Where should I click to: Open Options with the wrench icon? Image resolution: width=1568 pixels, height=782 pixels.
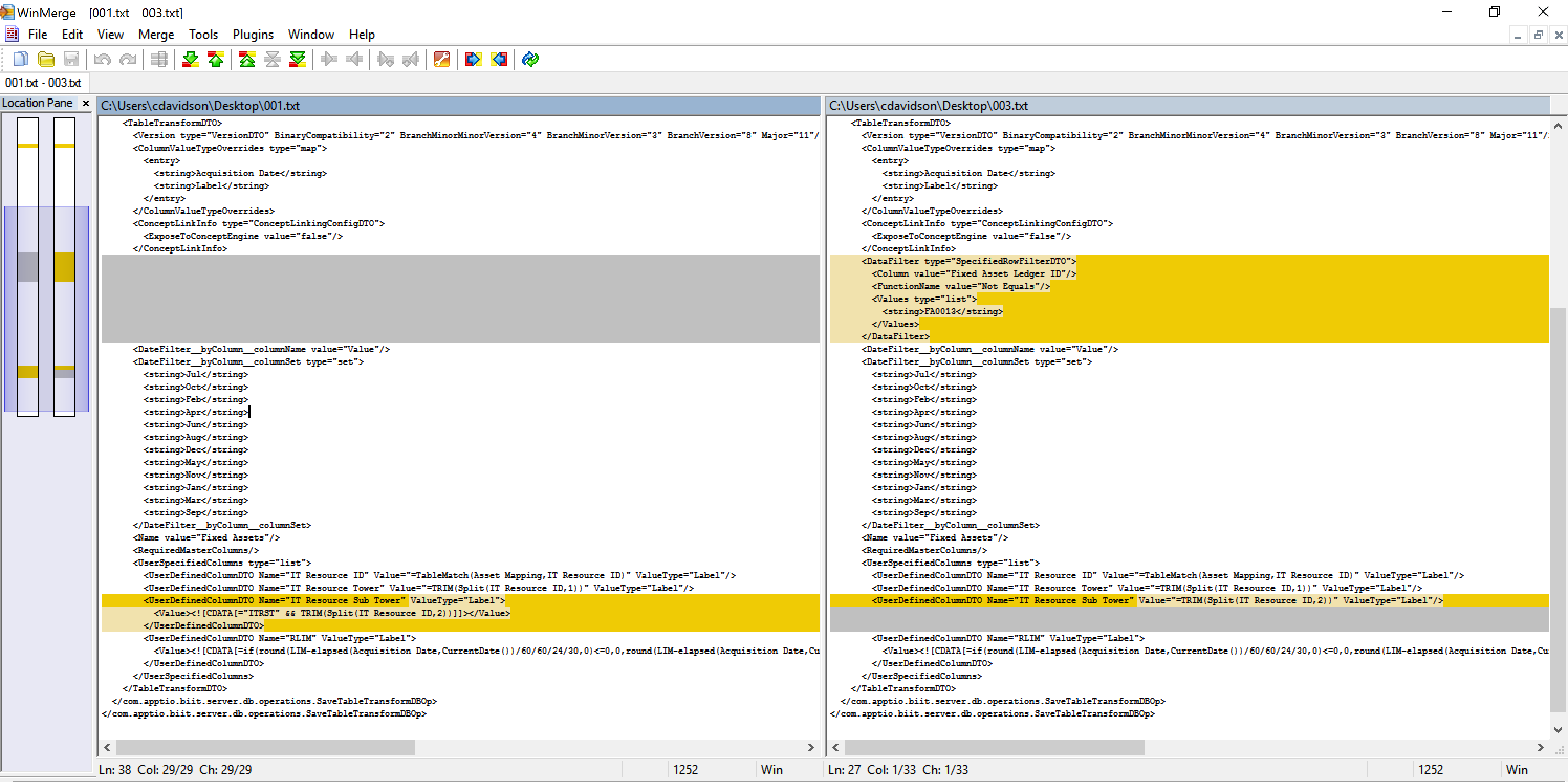click(442, 59)
